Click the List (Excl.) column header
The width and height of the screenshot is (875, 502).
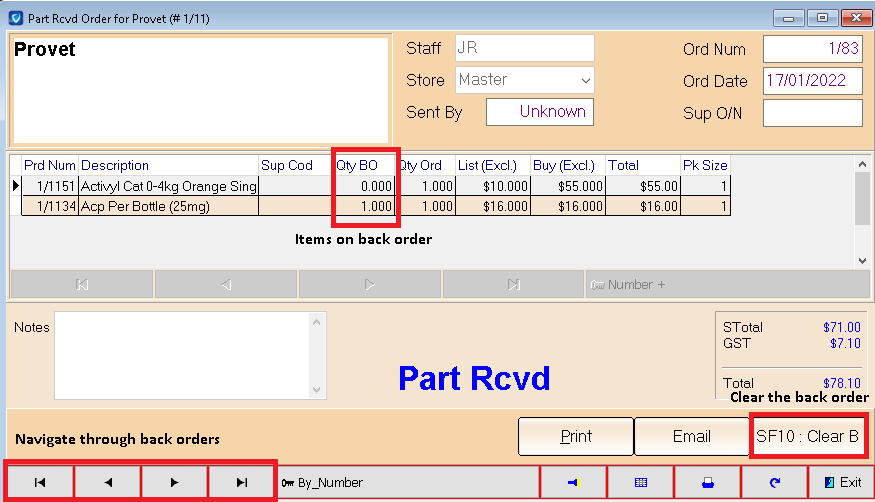[493, 166]
